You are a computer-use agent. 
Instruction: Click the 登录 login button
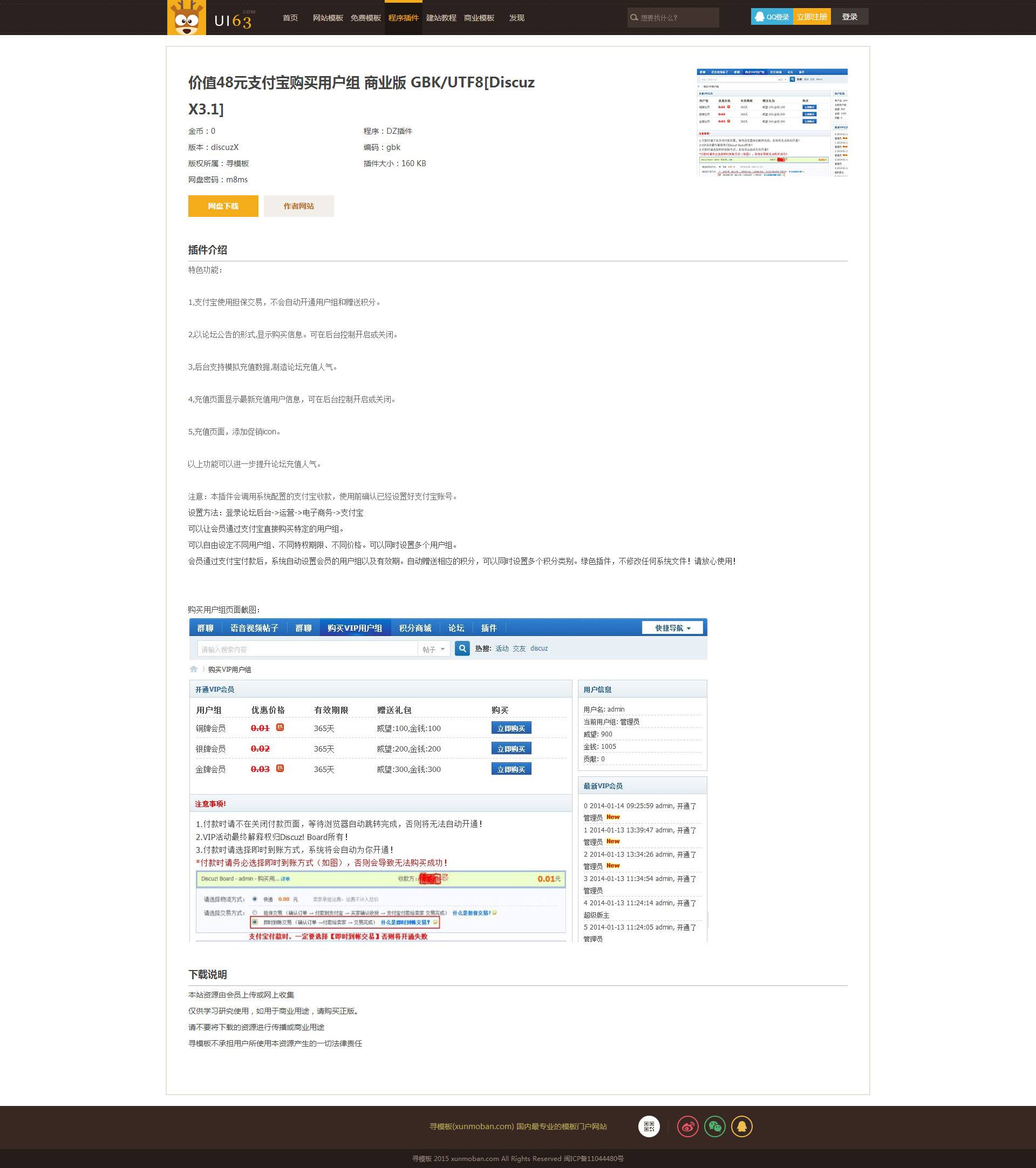coord(849,17)
